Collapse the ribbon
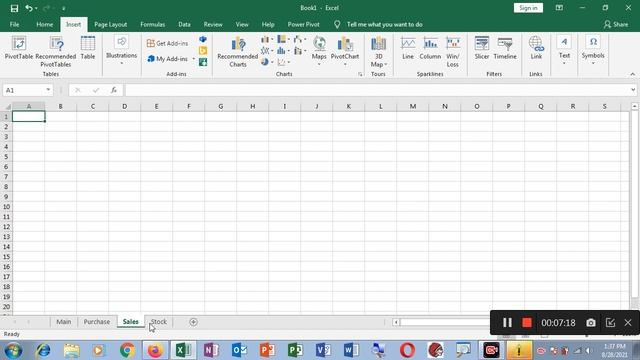The height and width of the screenshot is (360, 640). 632,74
